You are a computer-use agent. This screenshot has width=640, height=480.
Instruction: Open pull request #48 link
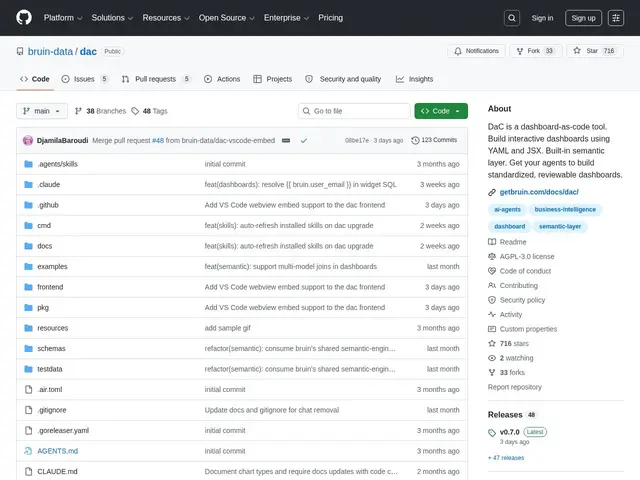pyautogui.click(x=158, y=140)
